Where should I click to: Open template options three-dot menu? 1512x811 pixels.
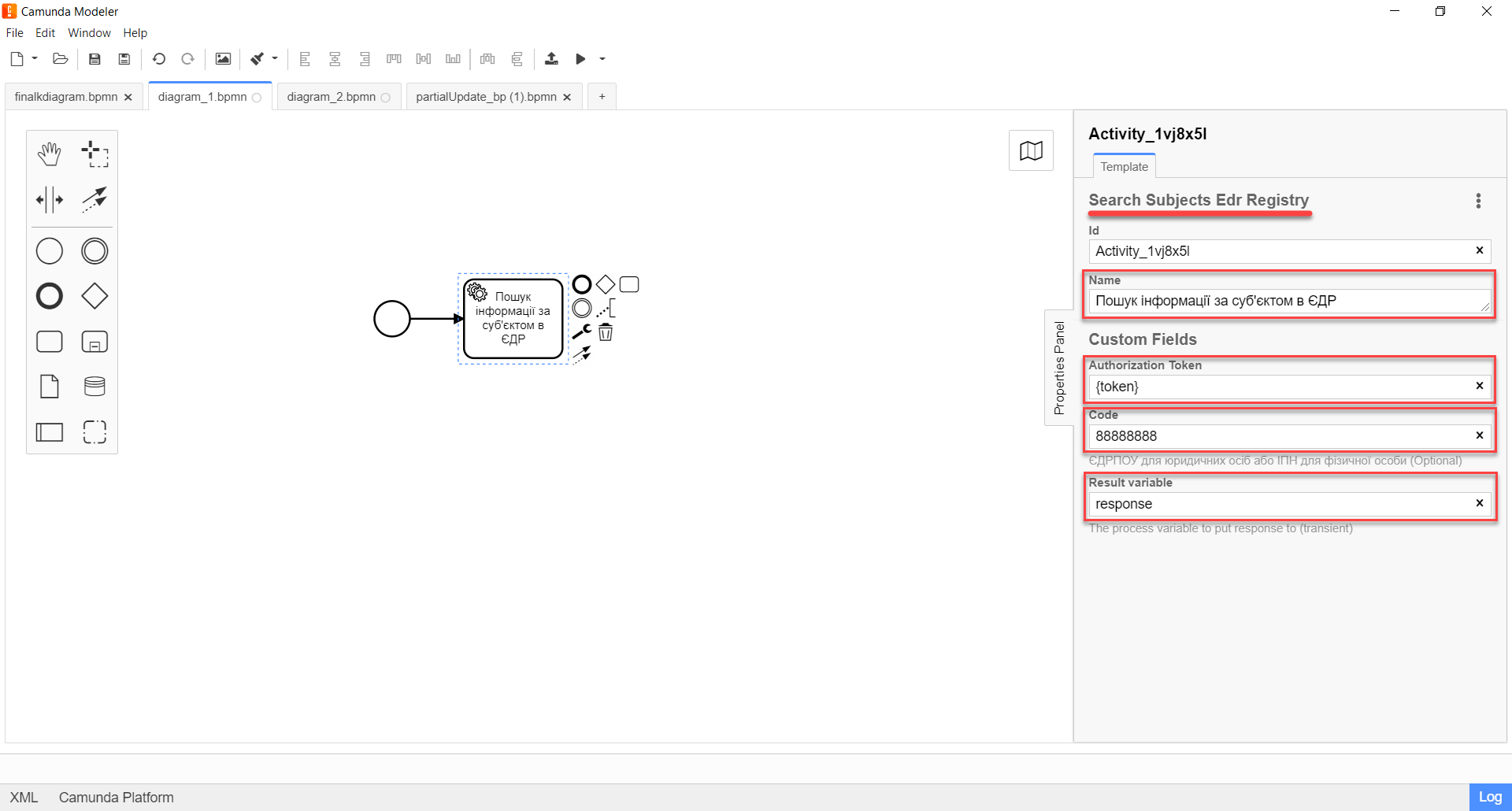point(1478,201)
